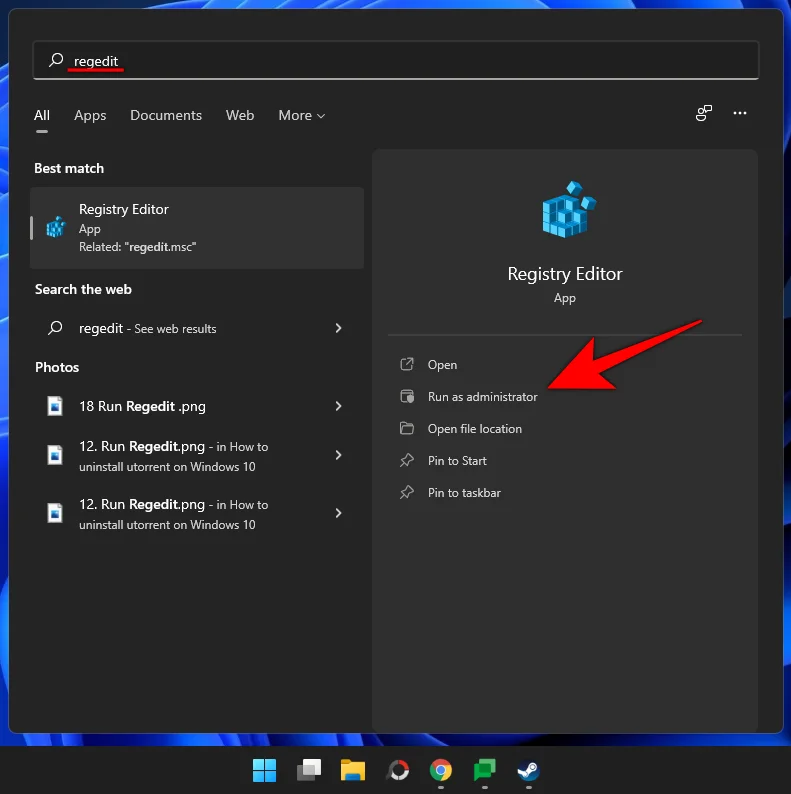791x794 pixels.
Task: Expand chevron next to regedit web results
Action: pyautogui.click(x=338, y=328)
